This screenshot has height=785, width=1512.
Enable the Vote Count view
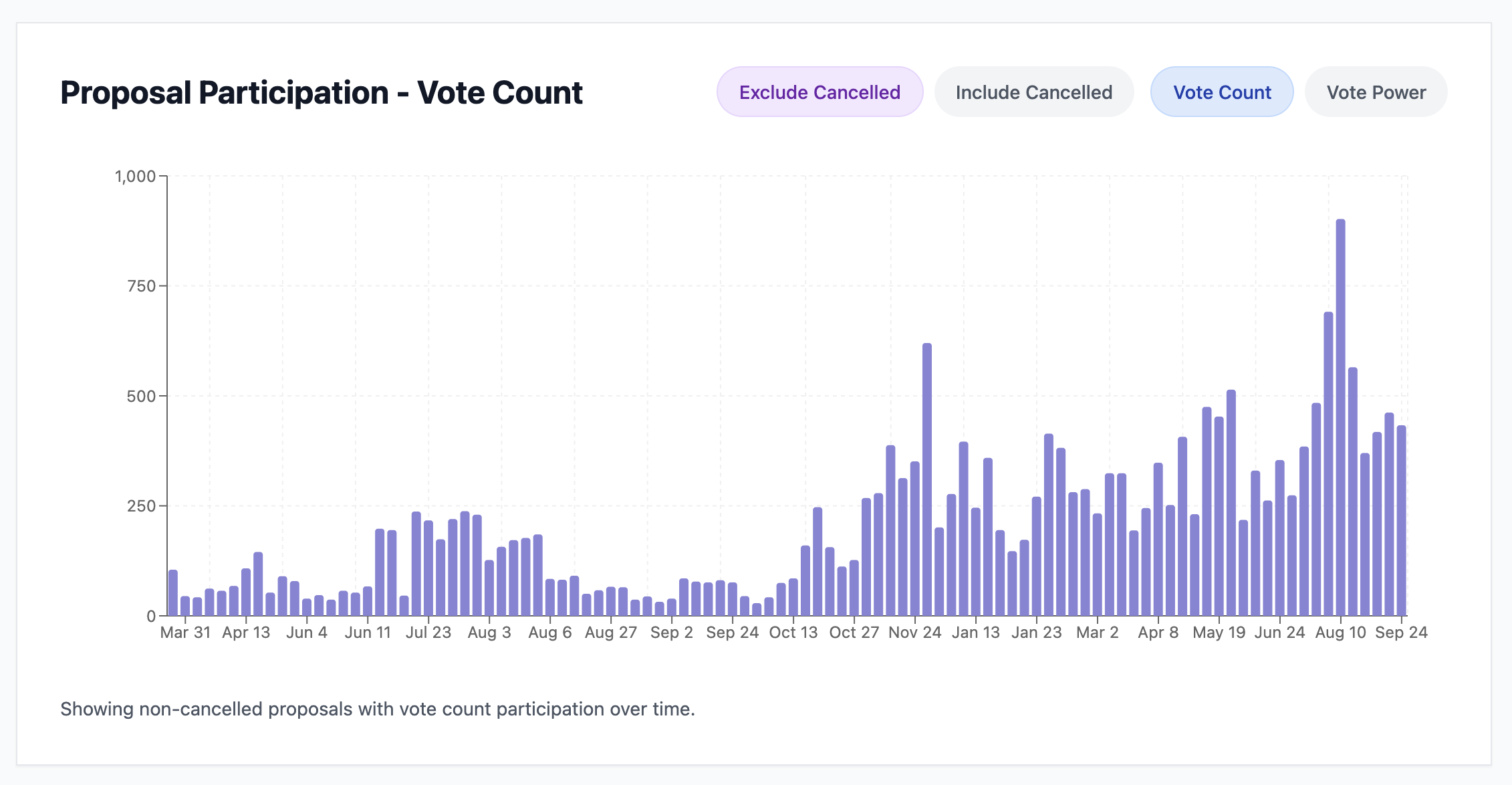pyautogui.click(x=1222, y=92)
